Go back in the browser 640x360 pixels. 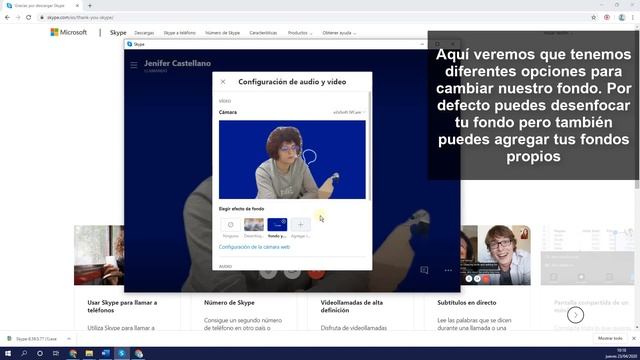pos(7,18)
